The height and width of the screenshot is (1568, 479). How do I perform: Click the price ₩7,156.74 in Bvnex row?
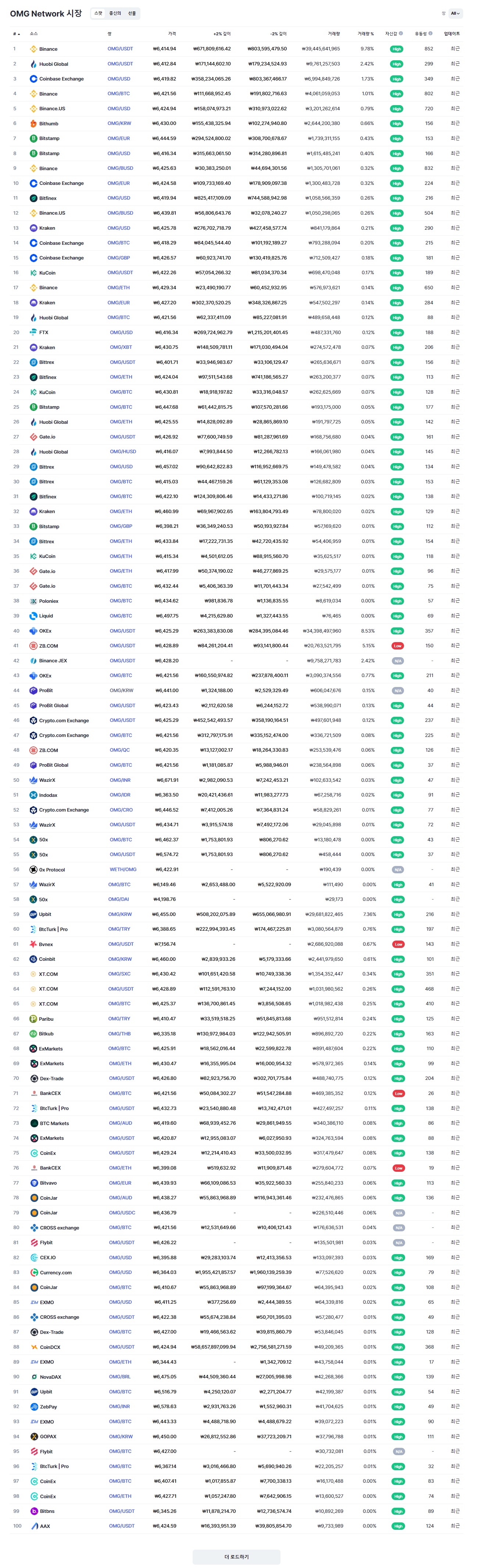tap(164, 944)
